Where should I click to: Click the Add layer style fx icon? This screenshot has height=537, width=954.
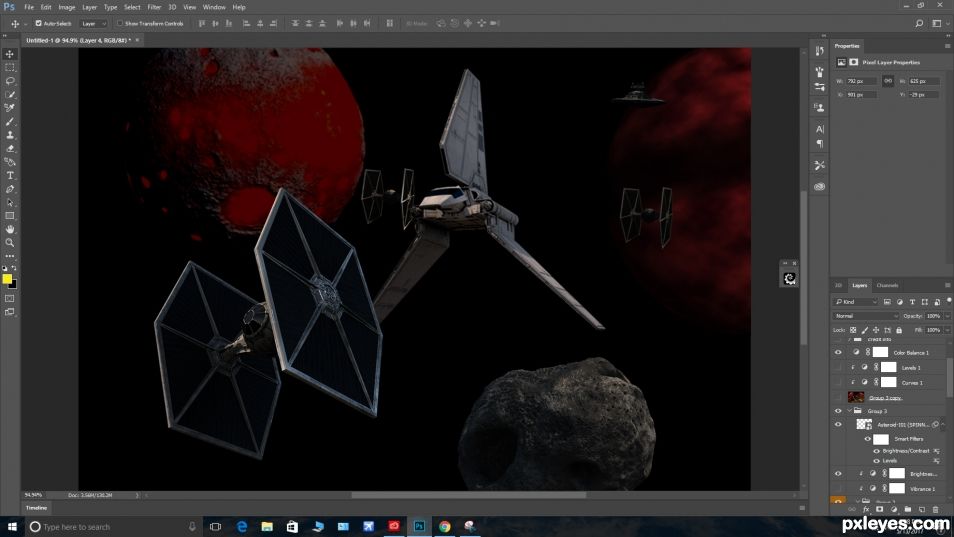point(866,510)
